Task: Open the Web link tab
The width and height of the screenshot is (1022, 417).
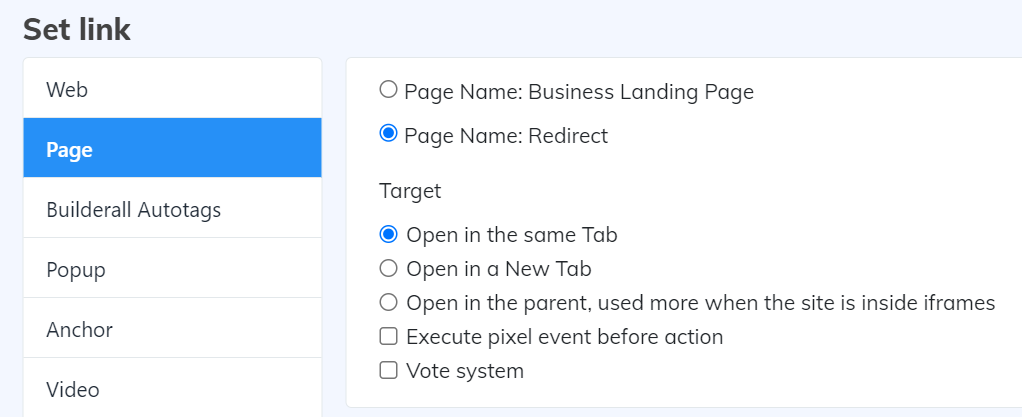Action: click(172, 89)
